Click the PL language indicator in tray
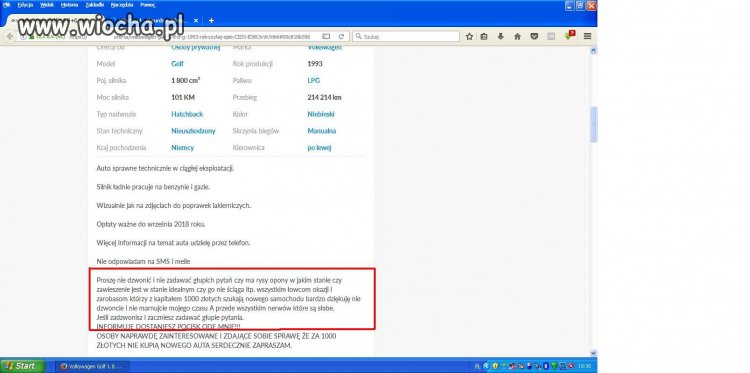The height and width of the screenshot is (373, 750). click(478, 366)
